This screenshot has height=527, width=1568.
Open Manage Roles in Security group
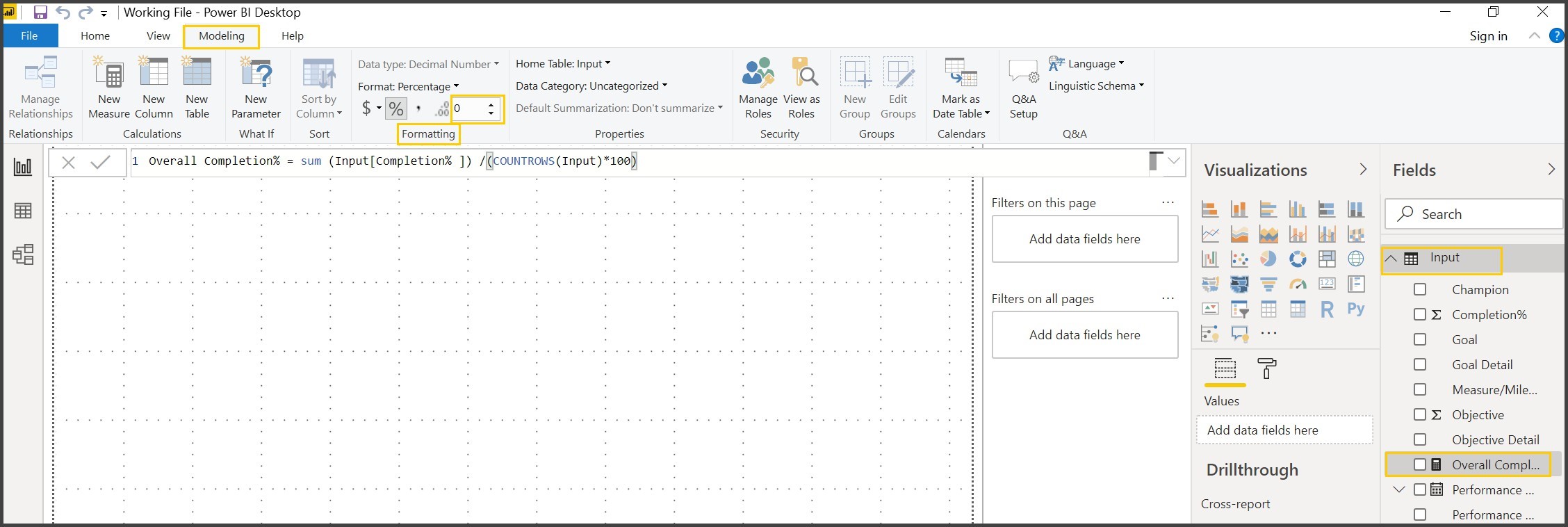[758, 88]
